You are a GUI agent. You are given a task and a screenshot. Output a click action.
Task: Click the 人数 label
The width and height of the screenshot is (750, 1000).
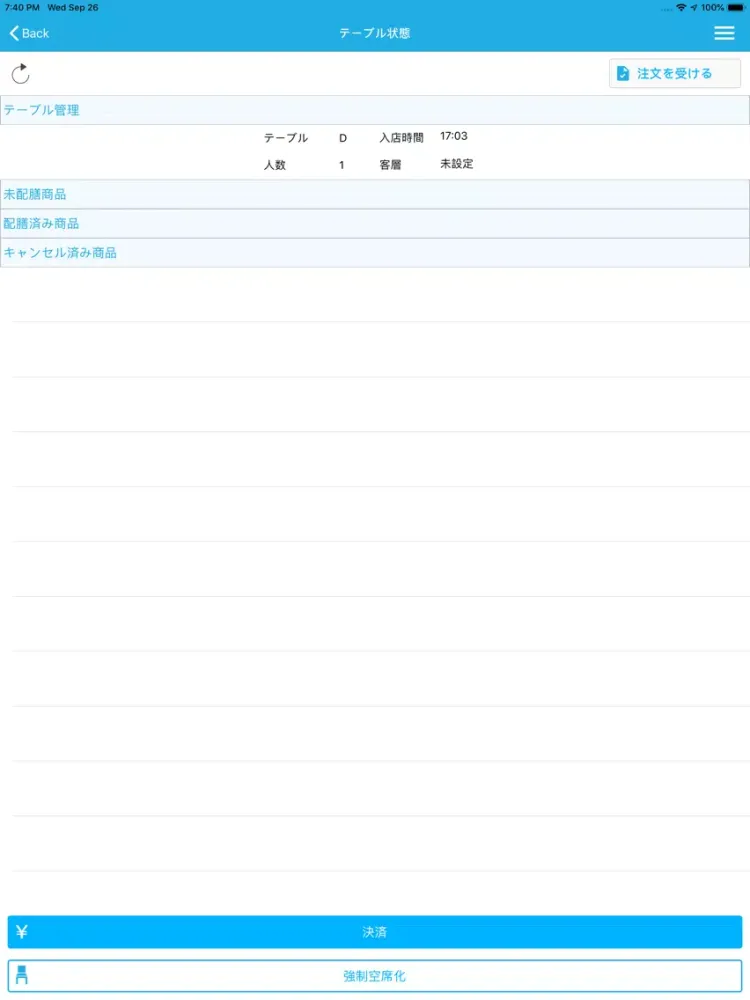coord(275,165)
